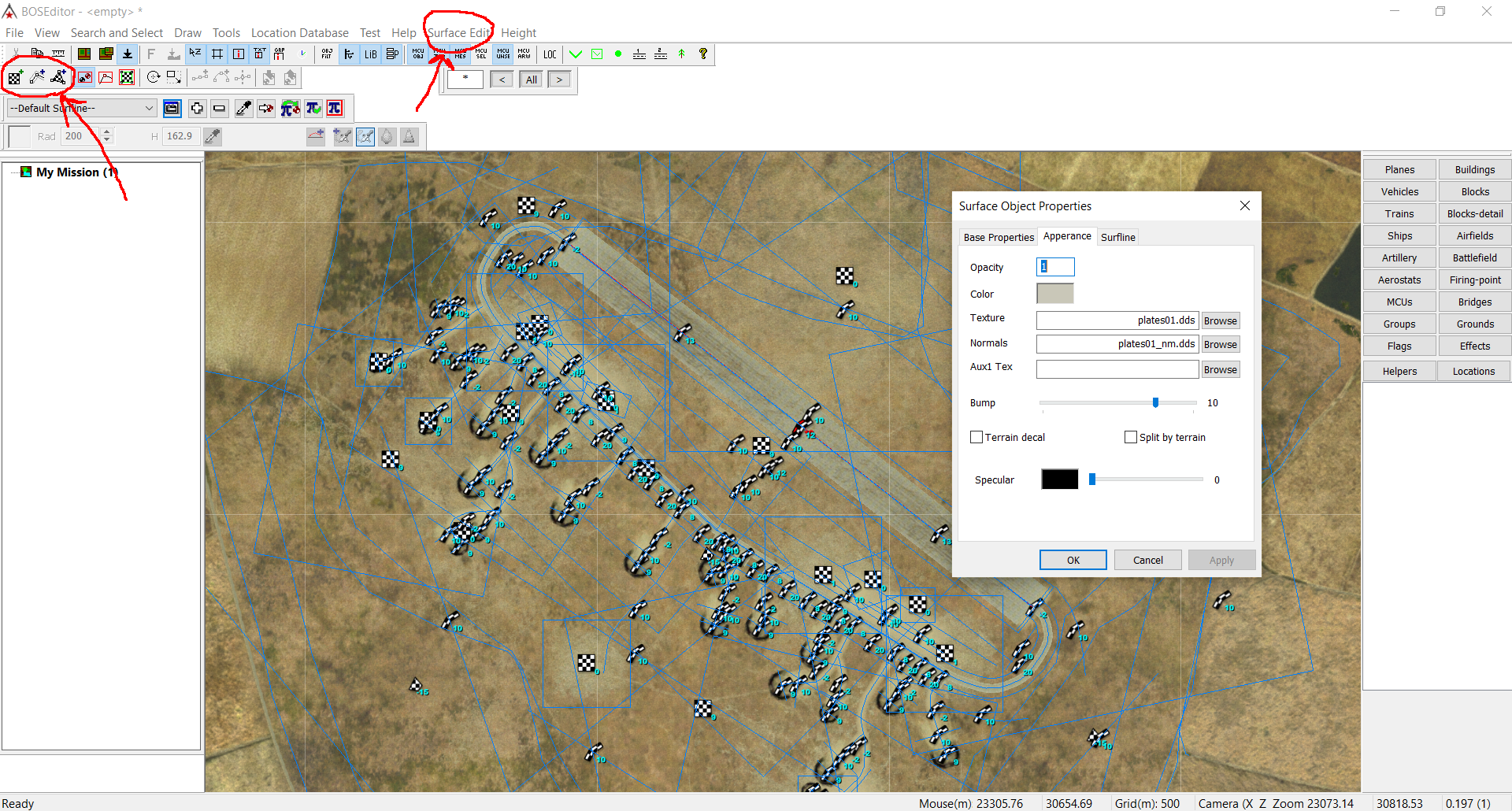1512x811 pixels.
Task: Click the LOC locations toolbar icon
Action: pos(550,54)
